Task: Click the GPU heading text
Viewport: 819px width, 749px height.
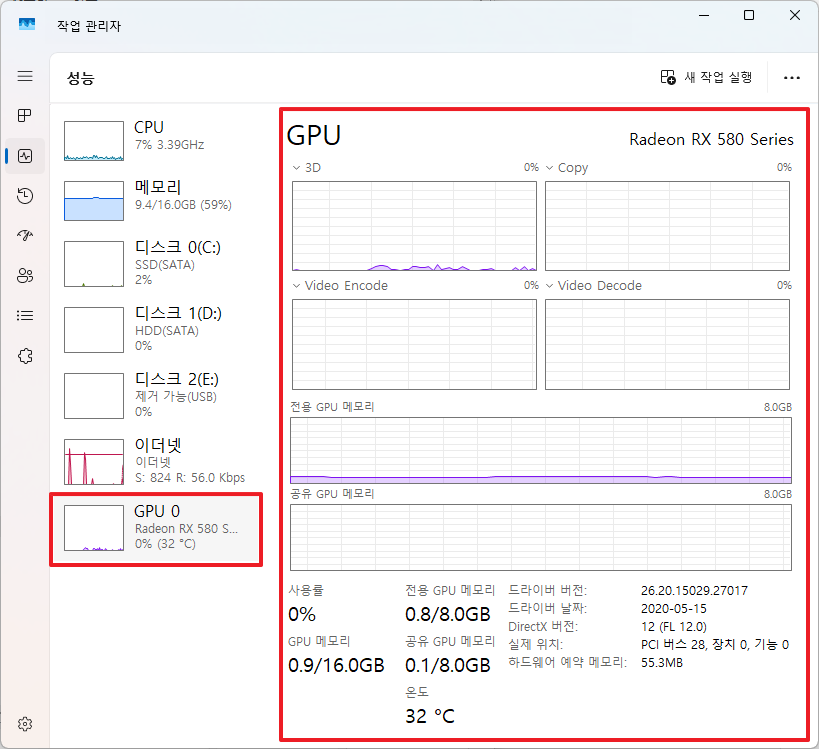Action: 314,135
